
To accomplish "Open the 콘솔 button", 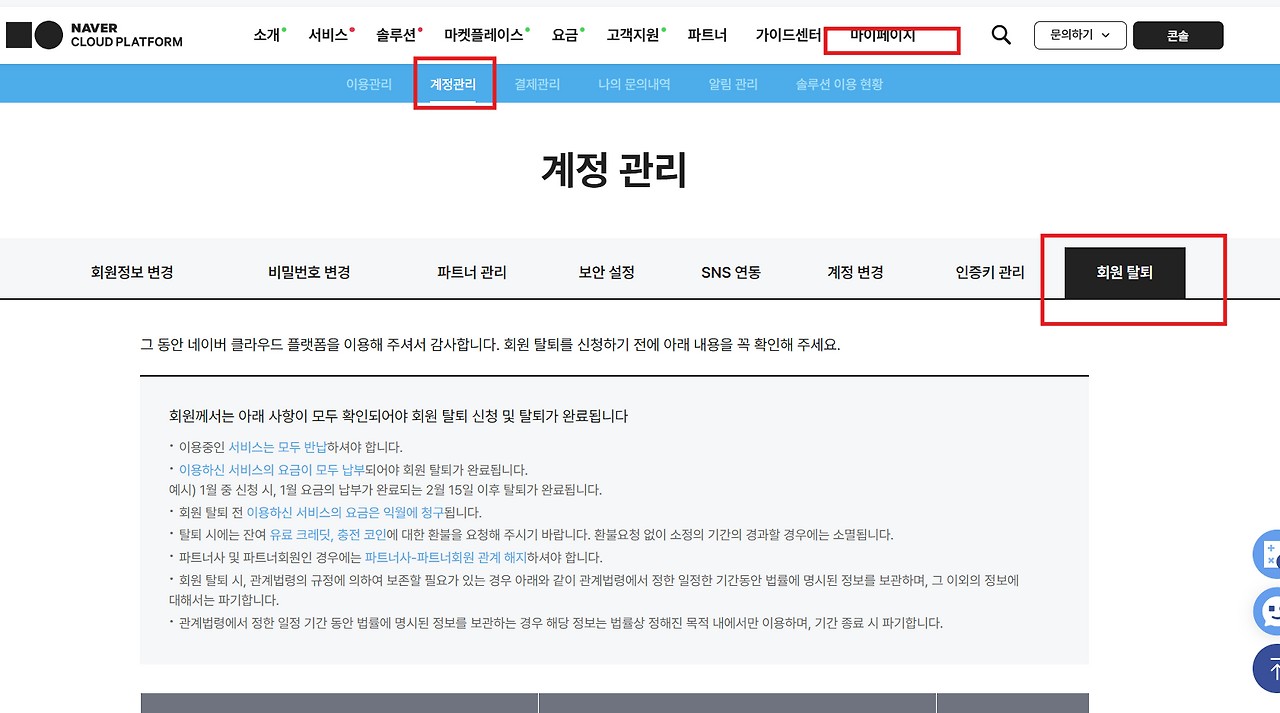I will 1178,35.
